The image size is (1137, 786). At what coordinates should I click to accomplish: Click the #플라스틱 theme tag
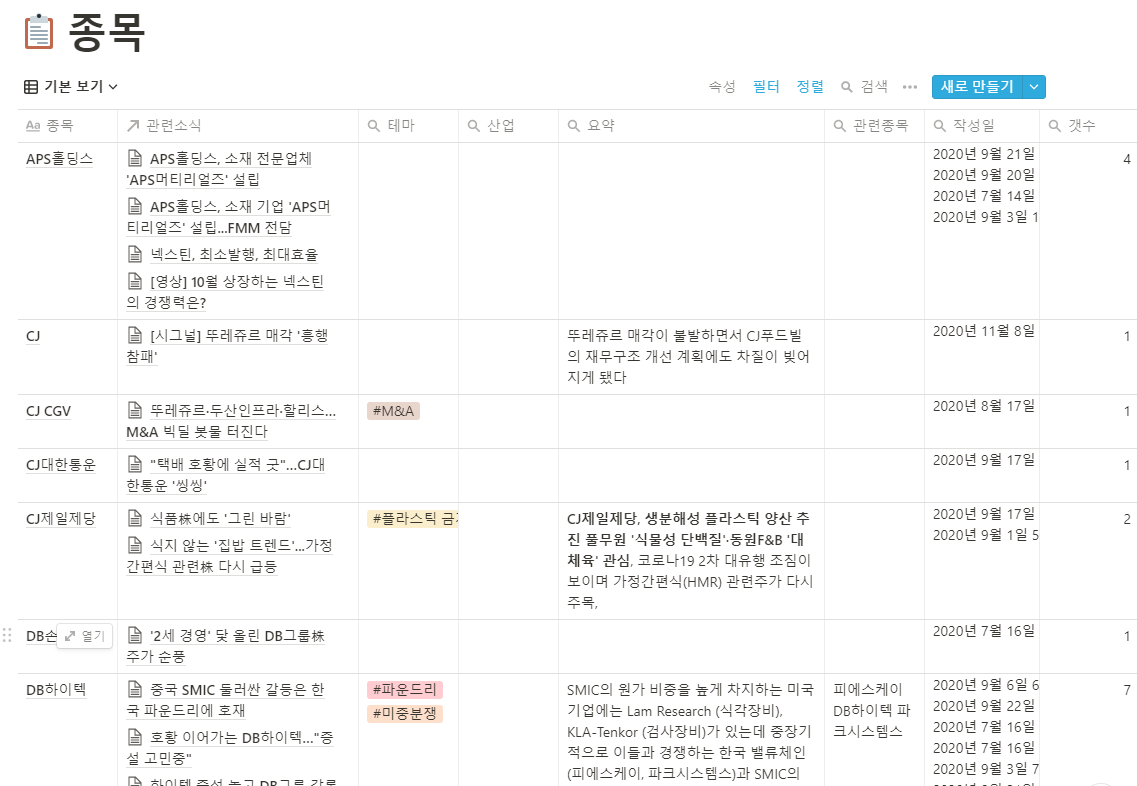413,518
